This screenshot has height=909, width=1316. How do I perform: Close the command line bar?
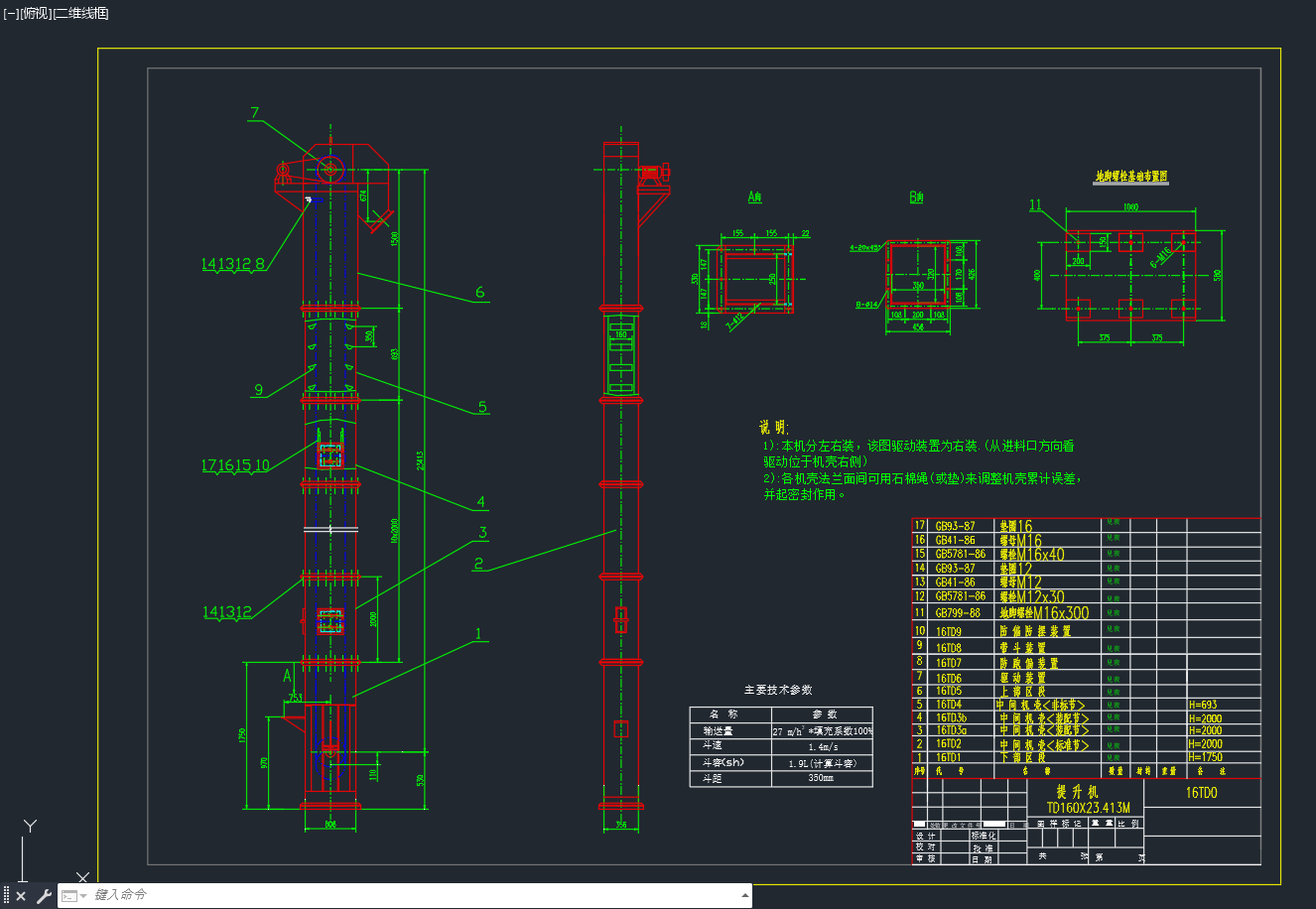[x=21, y=896]
